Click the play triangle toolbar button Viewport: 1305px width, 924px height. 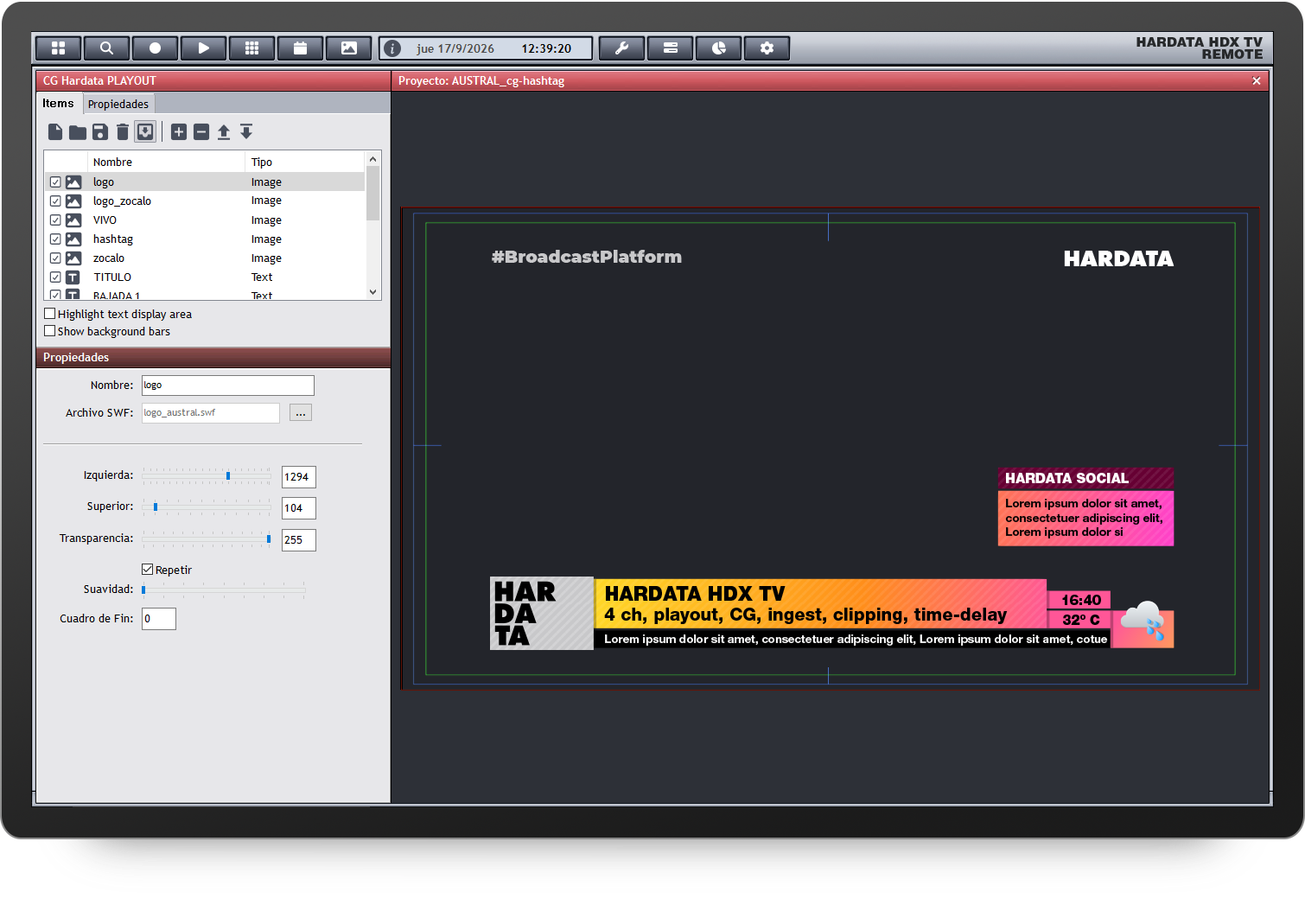click(x=203, y=48)
